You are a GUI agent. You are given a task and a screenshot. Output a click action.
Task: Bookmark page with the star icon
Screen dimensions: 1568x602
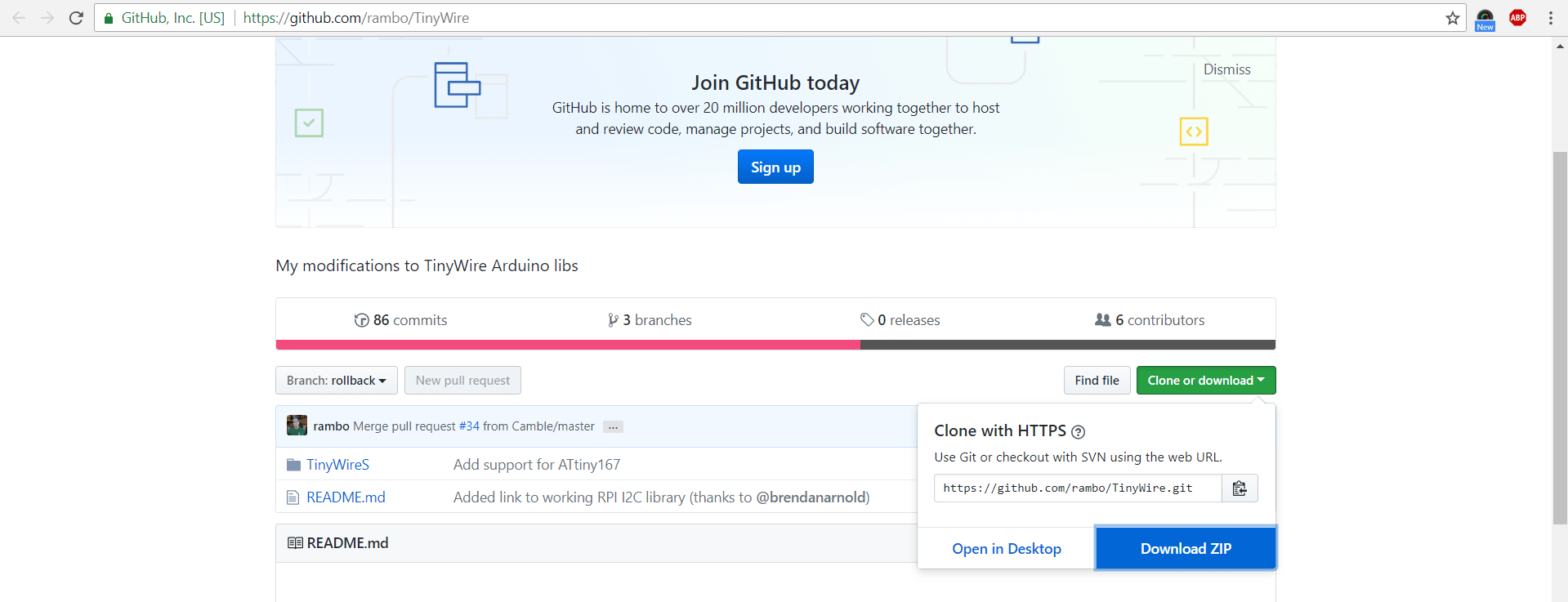1452,18
